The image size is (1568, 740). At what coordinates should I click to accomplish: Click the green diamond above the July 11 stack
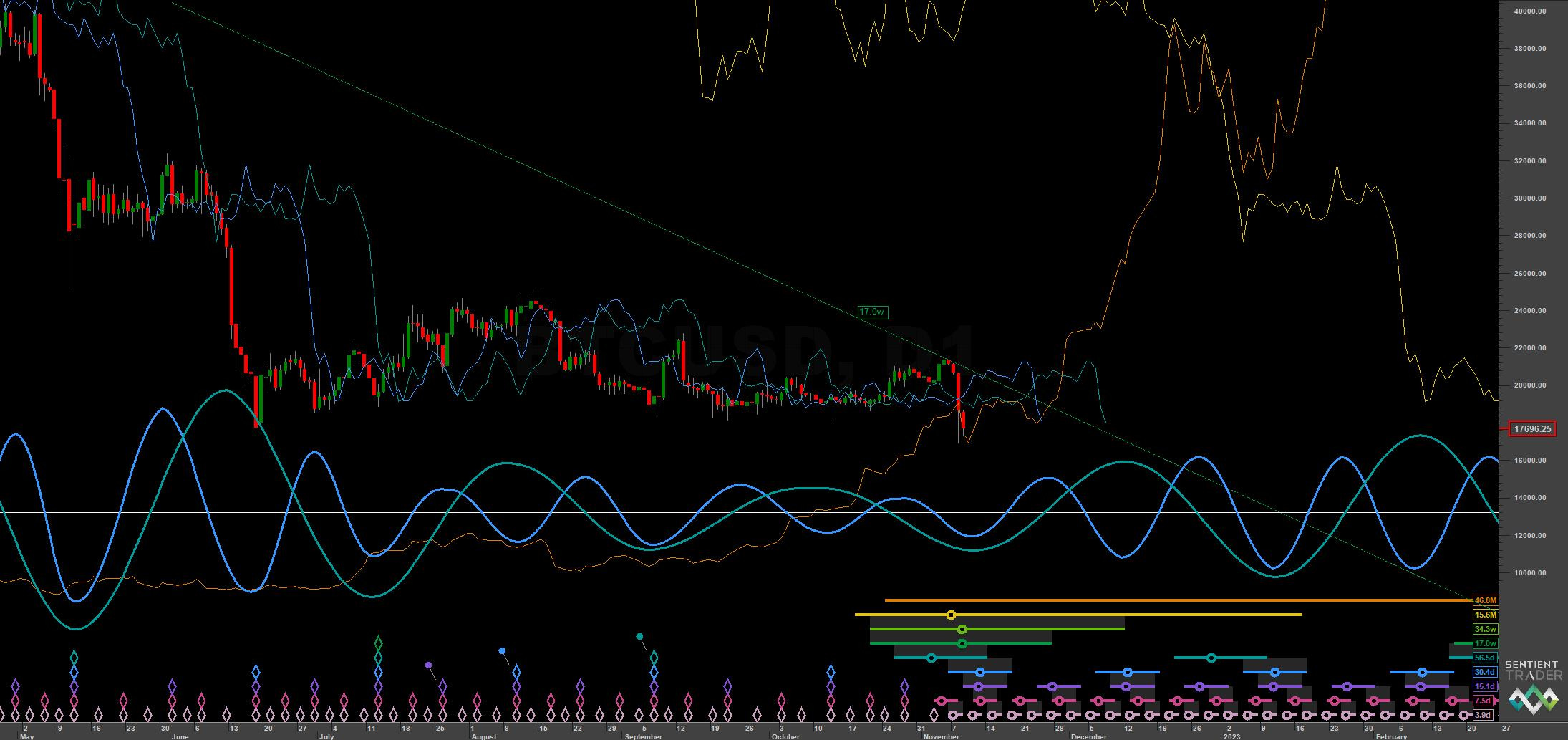click(378, 643)
